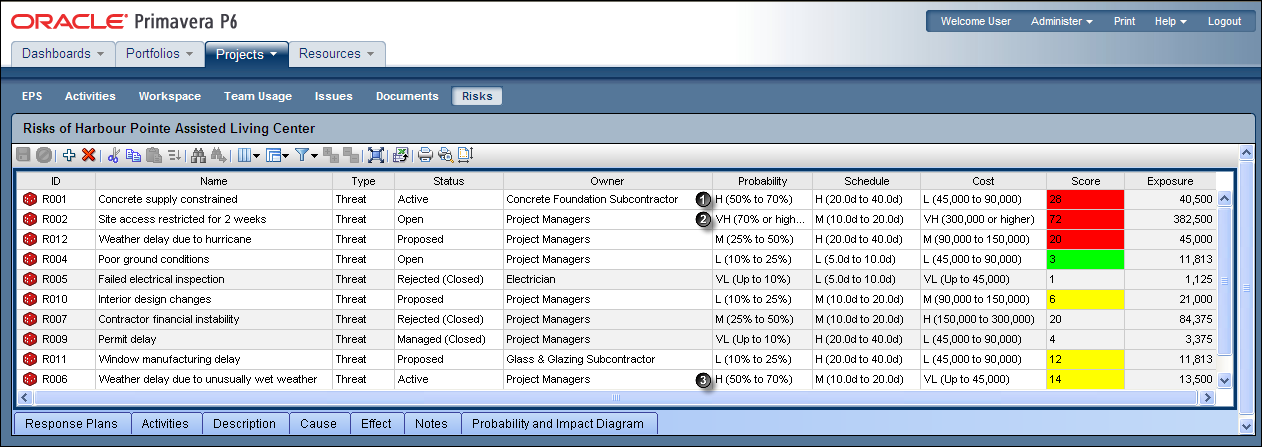Click the Find Next binoculars-arrow icon
Image resolution: width=1262 pixels, height=447 pixels.
click(219, 155)
